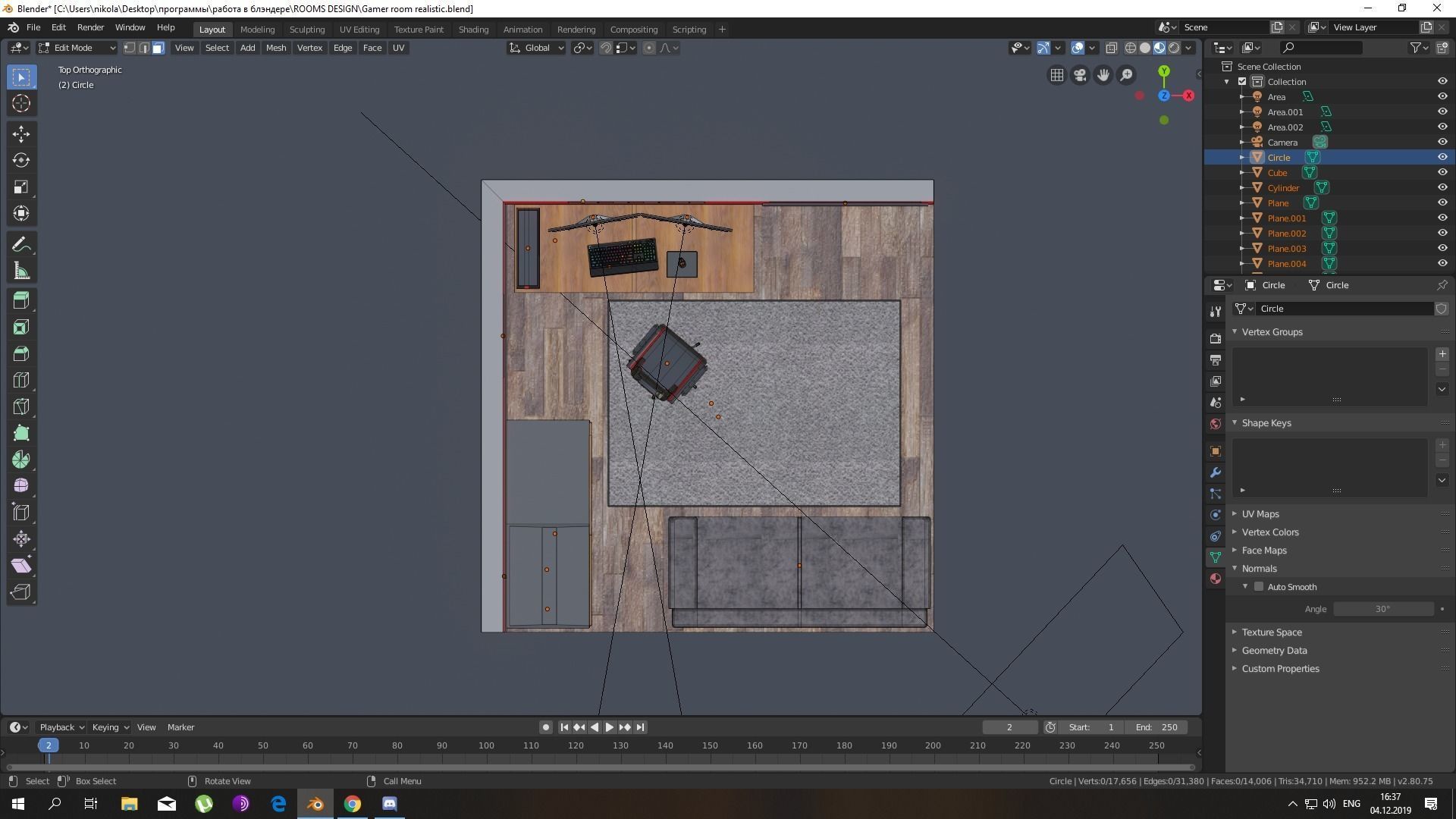1456x819 pixels.
Task: Select the Rip Region tool
Action: coord(21,592)
